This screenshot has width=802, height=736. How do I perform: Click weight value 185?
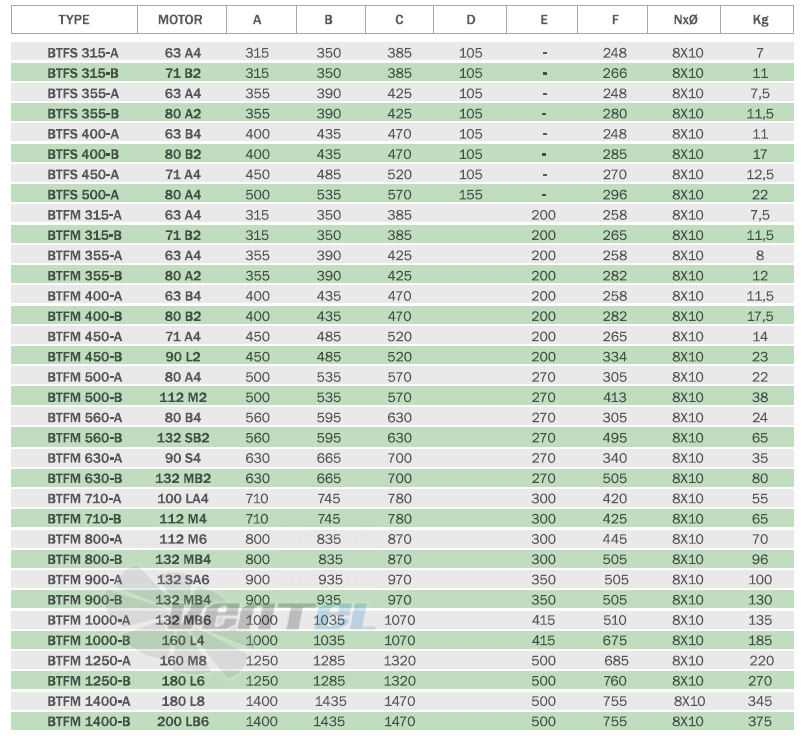coord(760,640)
